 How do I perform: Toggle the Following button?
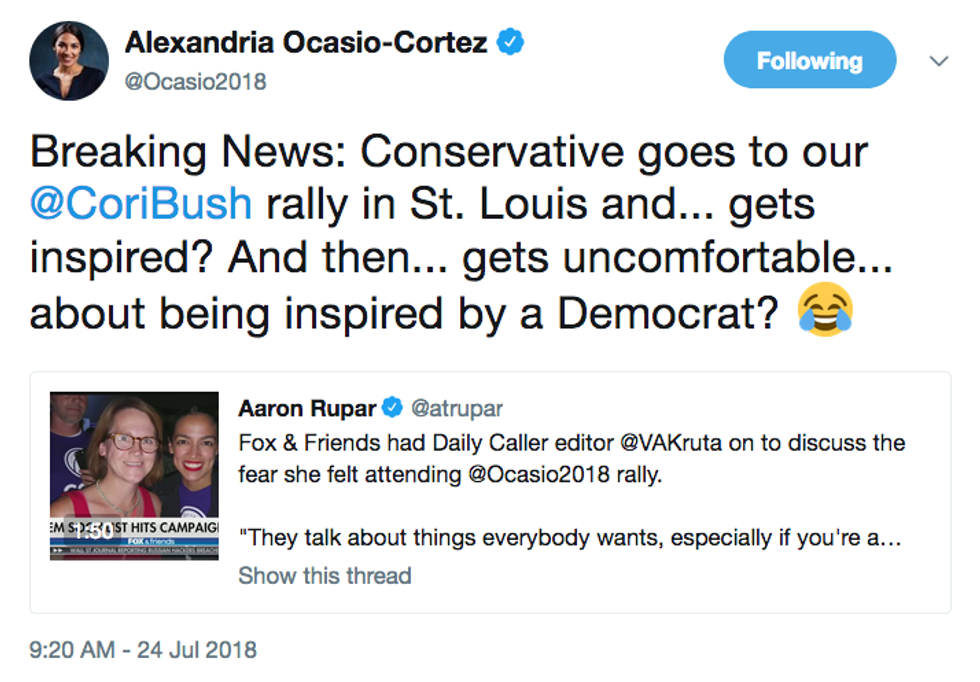[809, 61]
